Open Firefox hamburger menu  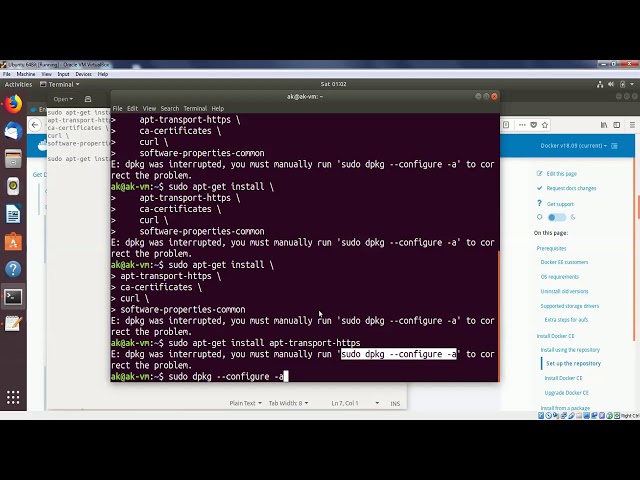[632, 125]
